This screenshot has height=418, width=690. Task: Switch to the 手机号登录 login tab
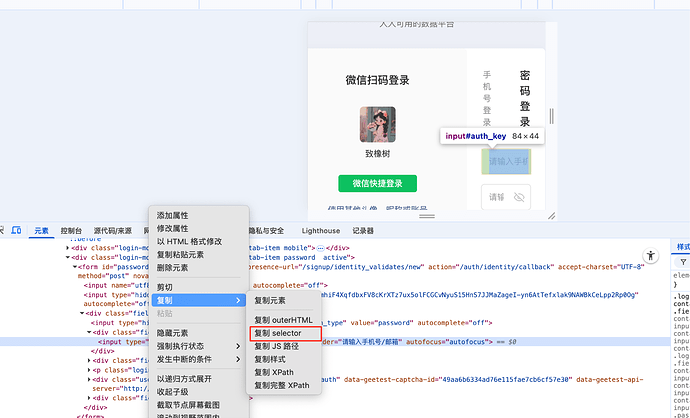[487, 99]
